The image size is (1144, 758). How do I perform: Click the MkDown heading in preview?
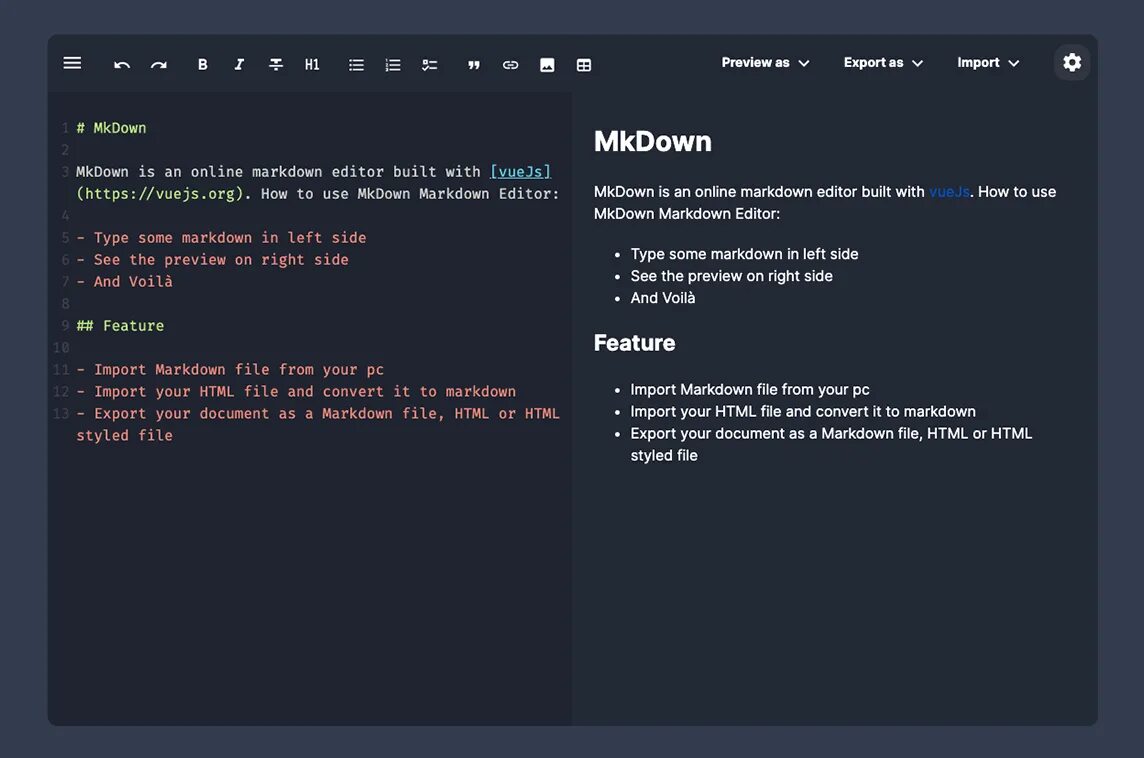pos(652,142)
